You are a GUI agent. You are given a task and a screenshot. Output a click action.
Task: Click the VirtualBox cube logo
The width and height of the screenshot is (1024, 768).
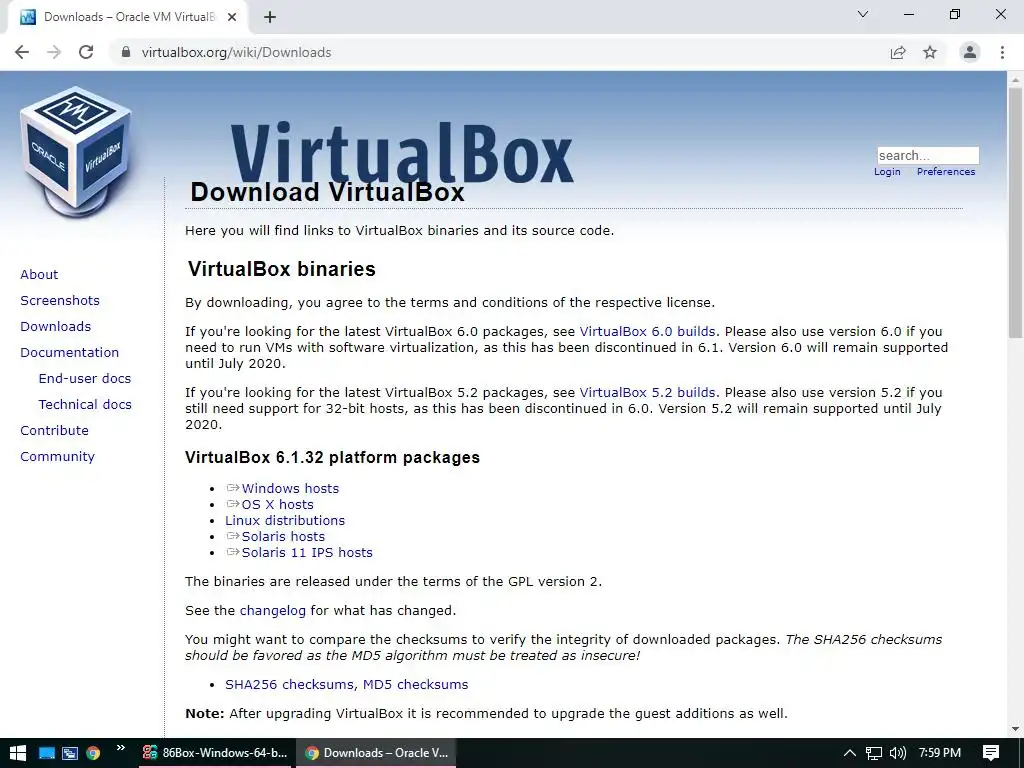(76, 152)
